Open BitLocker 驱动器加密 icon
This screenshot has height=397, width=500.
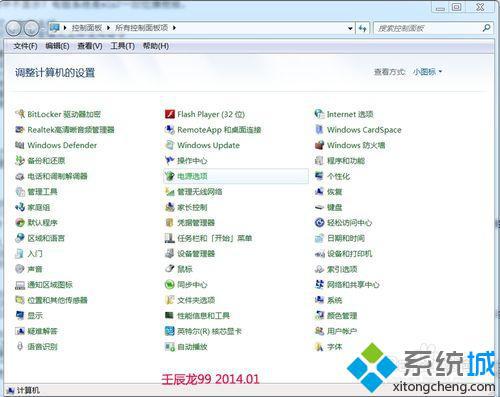coord(20,114)
